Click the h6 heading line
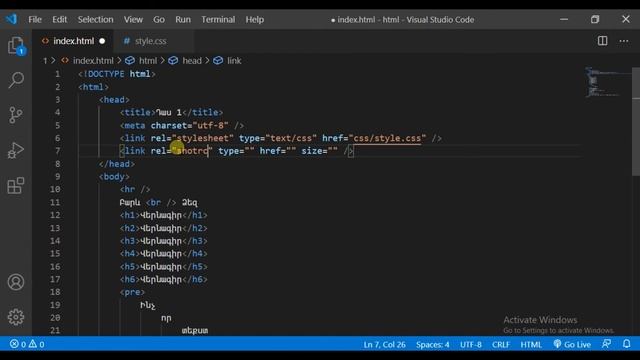 (164, 279)
